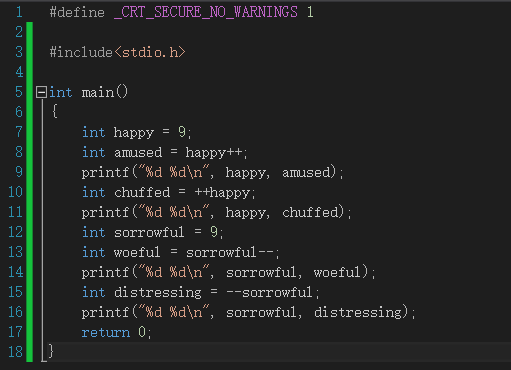Click printf on line 9
This screenshot has height=370, width=511.
click(105, 173)
